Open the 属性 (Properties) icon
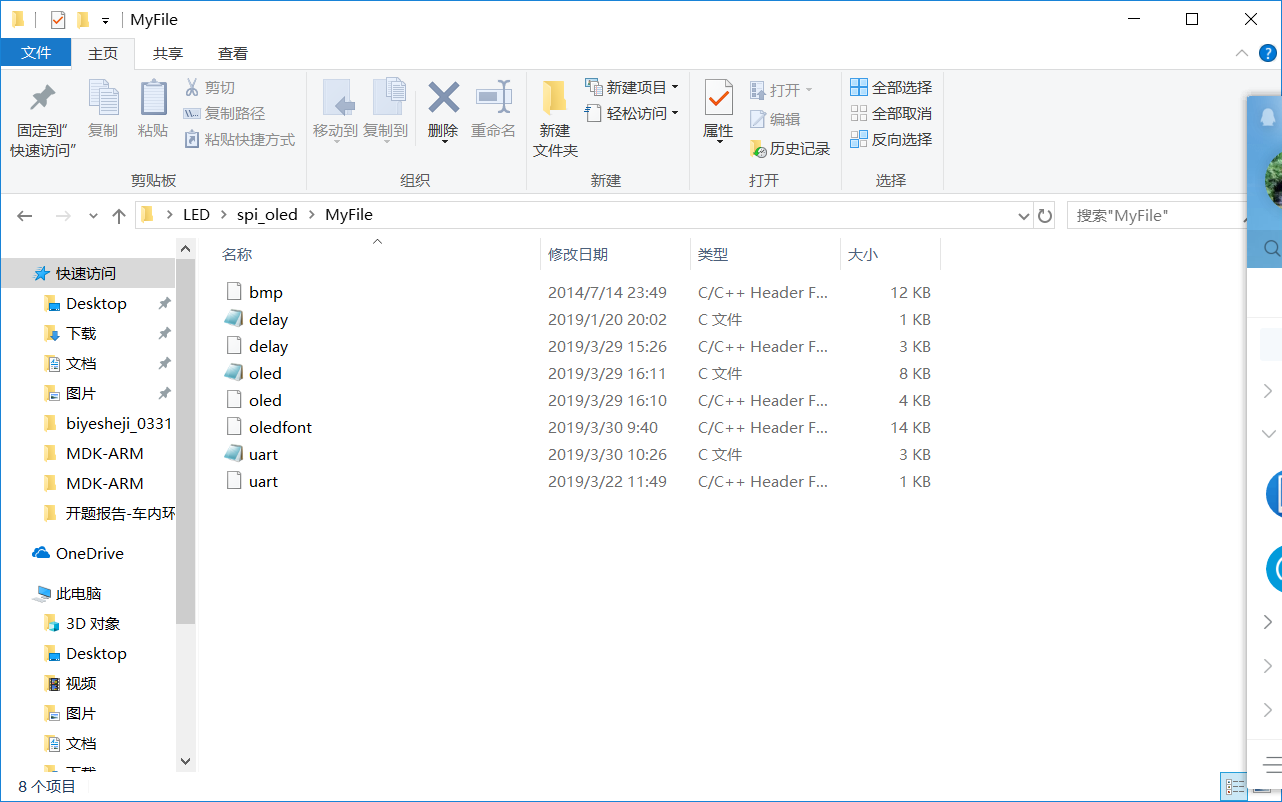 click(x=716, y=110)
